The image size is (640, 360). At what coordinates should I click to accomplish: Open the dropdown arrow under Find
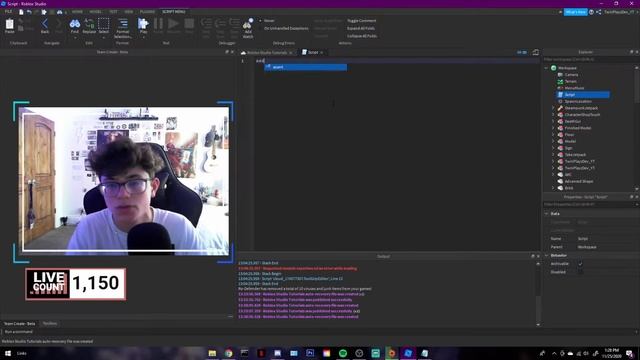coord(75,38)
